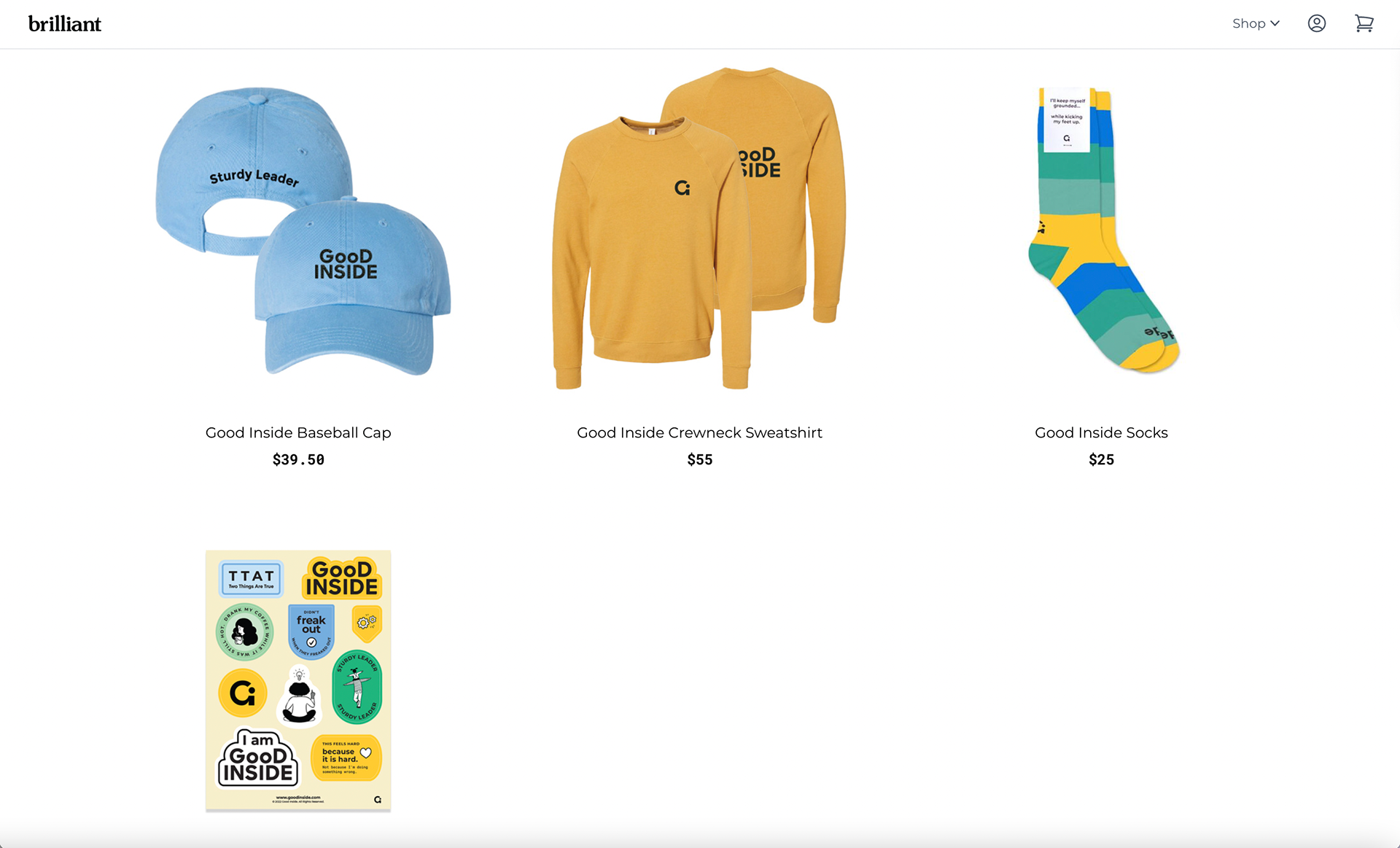
Task: Click the yellow G logo sticker
Action: [x=243, y=693]
